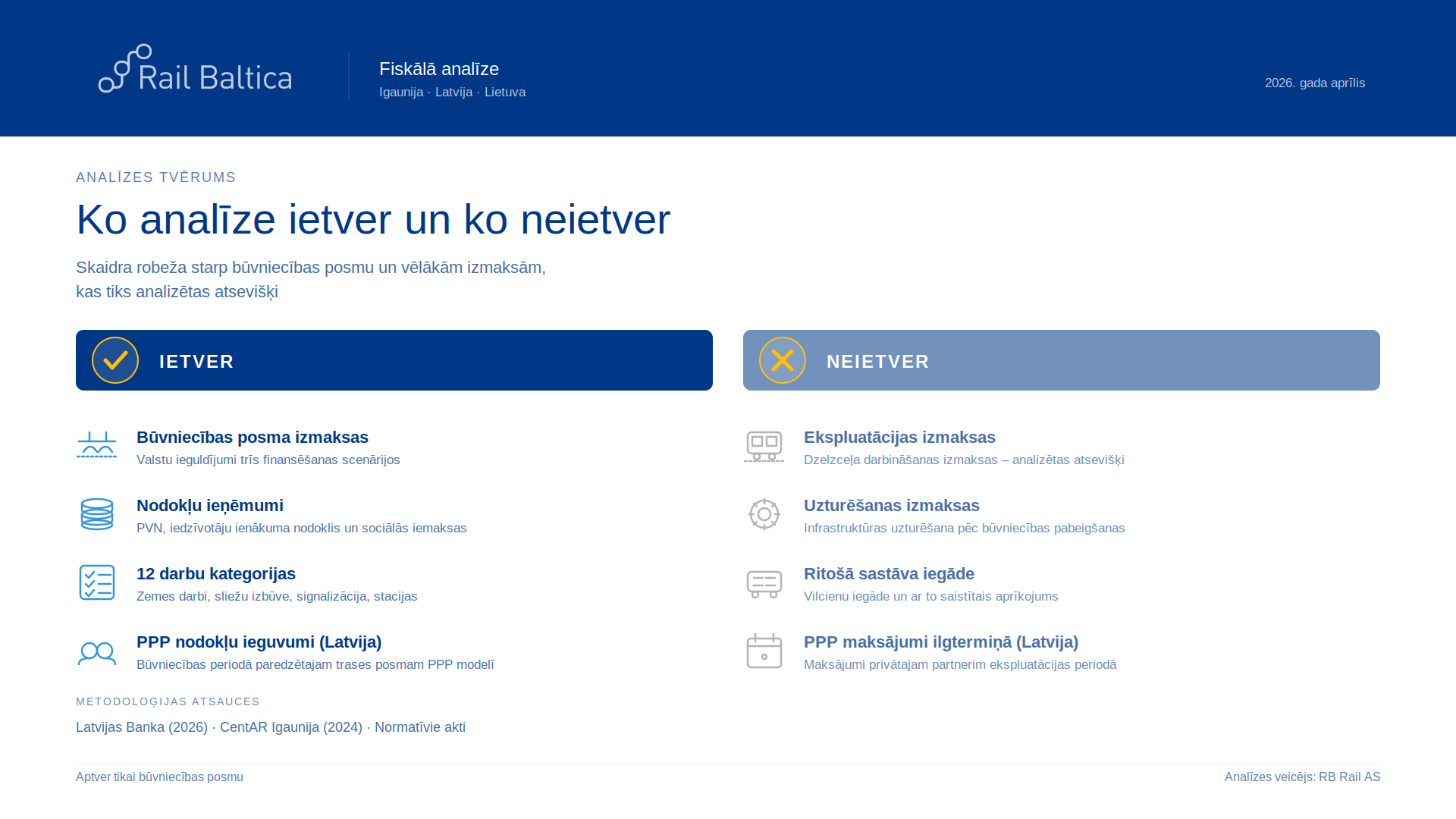The width and height of the screenshot is (1456, 819).
Task: Click the yellow X circle in NEIETVER
Action: [x=783, y=360]
